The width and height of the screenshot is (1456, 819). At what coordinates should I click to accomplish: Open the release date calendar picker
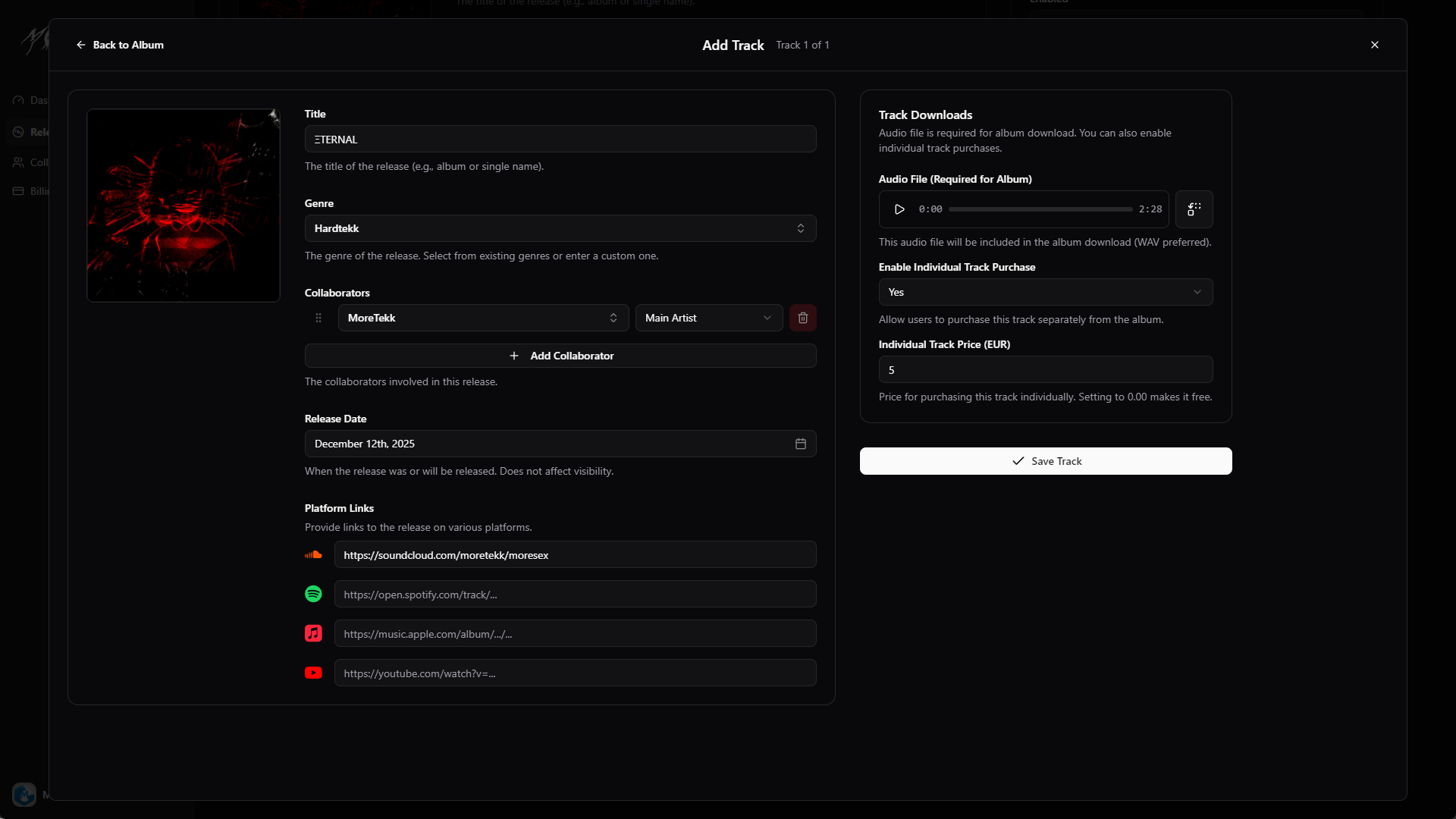[801, 444]
